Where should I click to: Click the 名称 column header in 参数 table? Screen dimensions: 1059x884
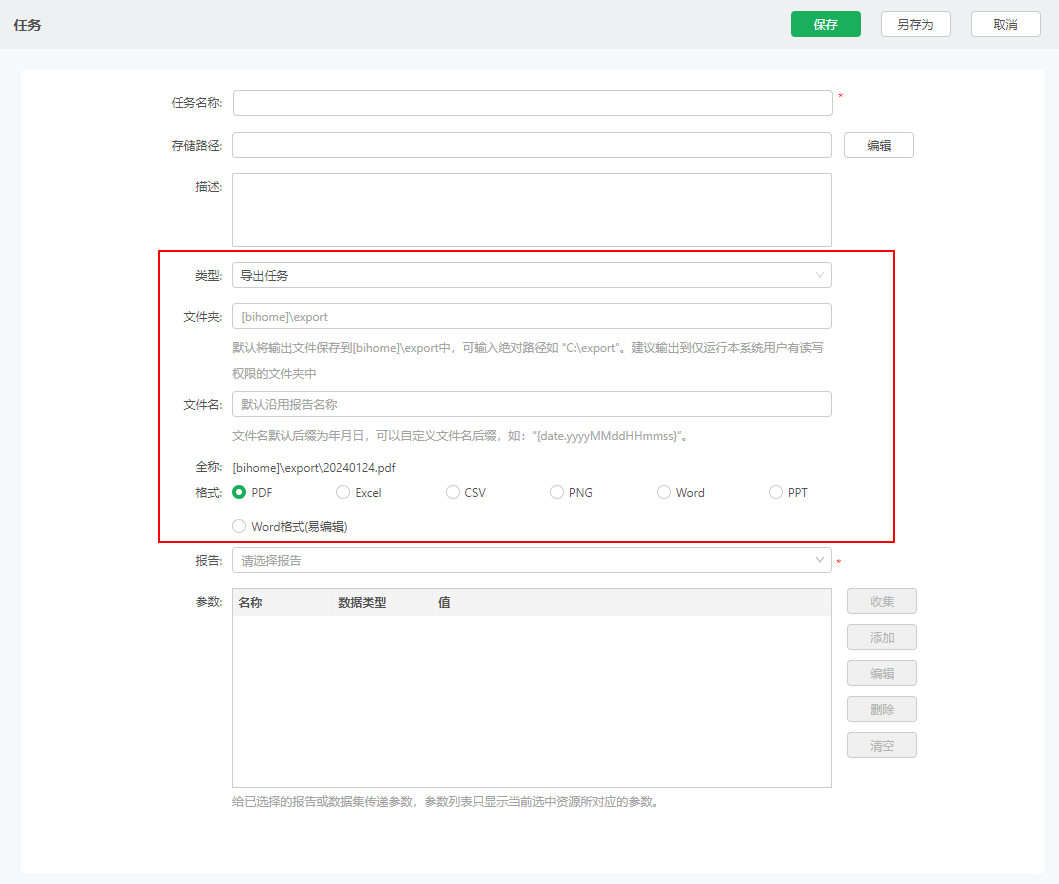[251, 603]
